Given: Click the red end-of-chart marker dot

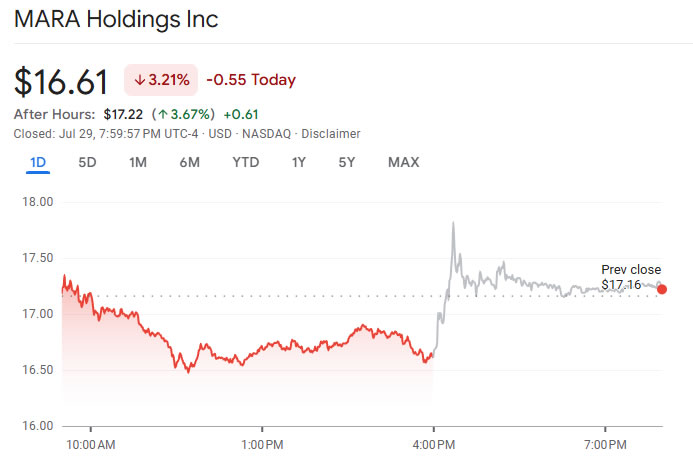Looking at the screenshot, I should tap(662, 289).
